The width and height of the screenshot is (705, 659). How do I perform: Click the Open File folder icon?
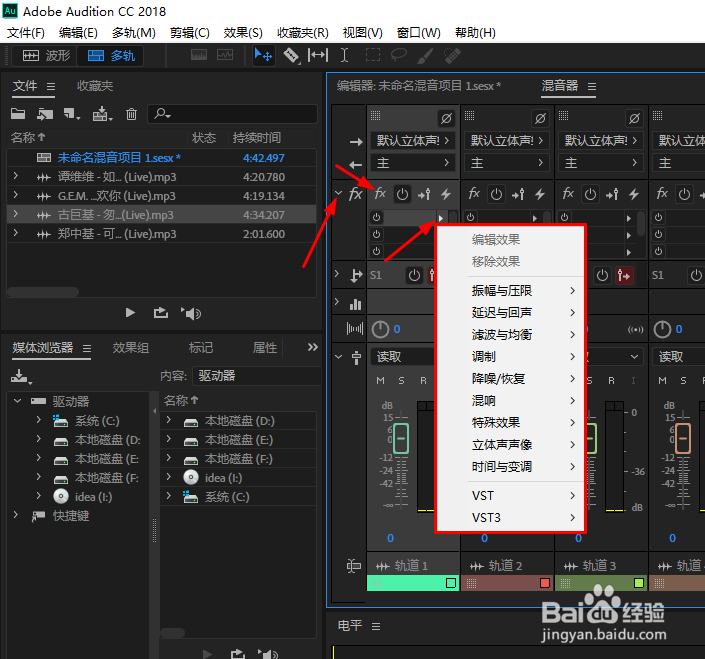[18, 114]
